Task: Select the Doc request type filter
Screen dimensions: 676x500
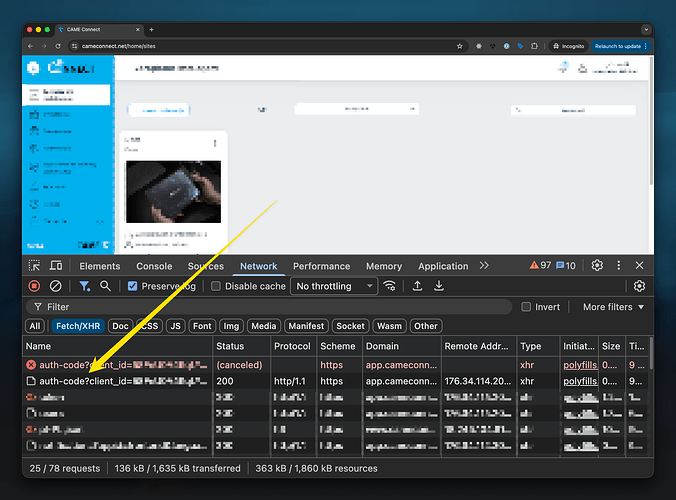Action: click(120, 326)
